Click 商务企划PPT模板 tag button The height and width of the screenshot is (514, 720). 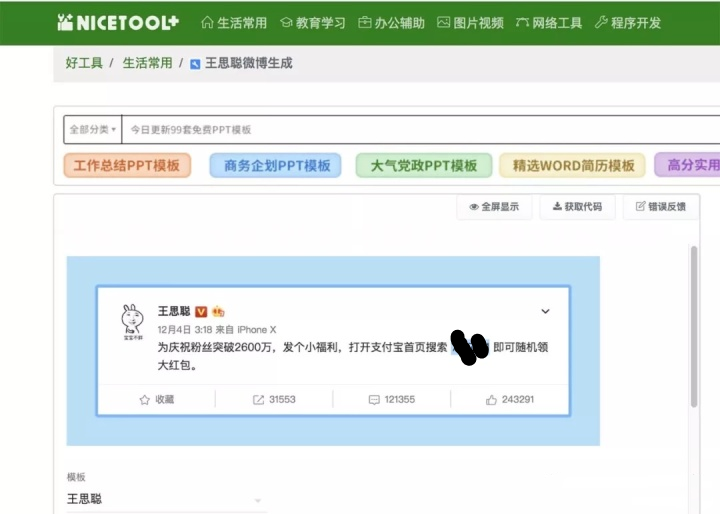pyautogui.click(x=276, y=165)
